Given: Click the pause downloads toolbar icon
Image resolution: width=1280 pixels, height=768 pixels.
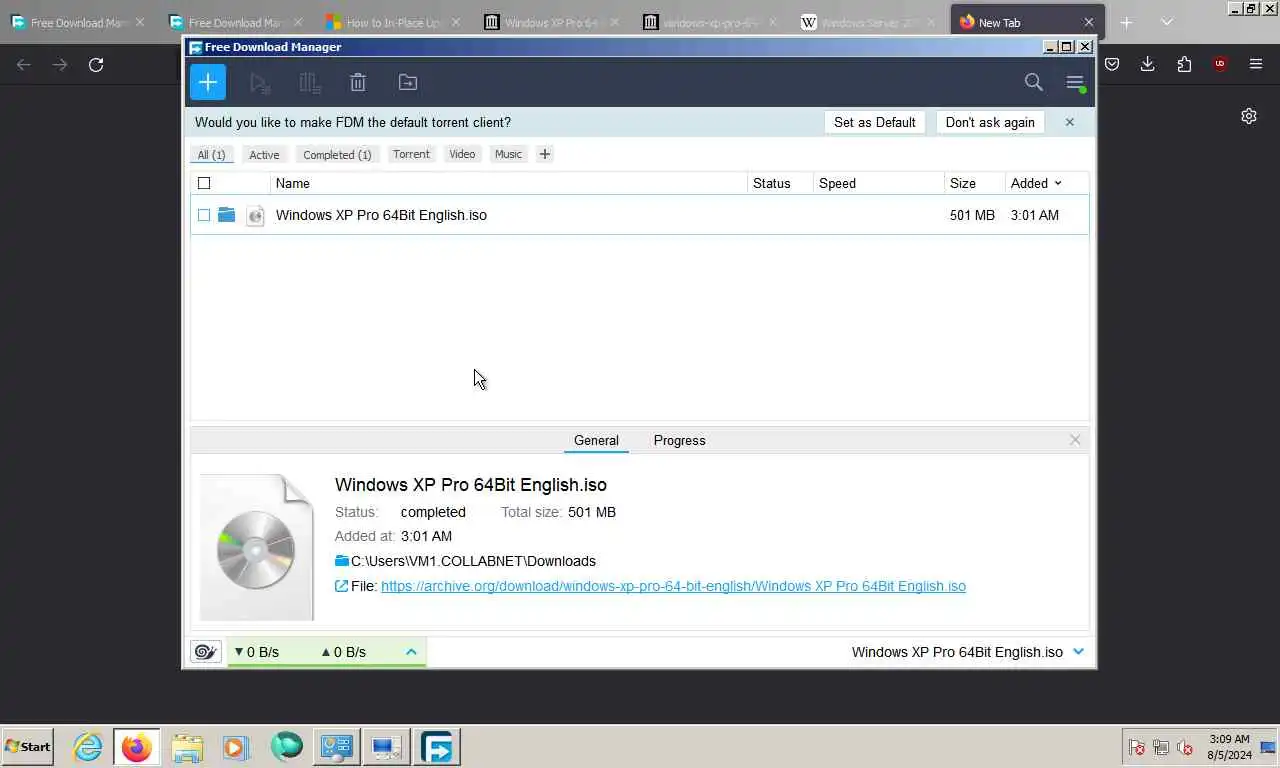Looking at the screenshot, I should [x=310, y=83].
